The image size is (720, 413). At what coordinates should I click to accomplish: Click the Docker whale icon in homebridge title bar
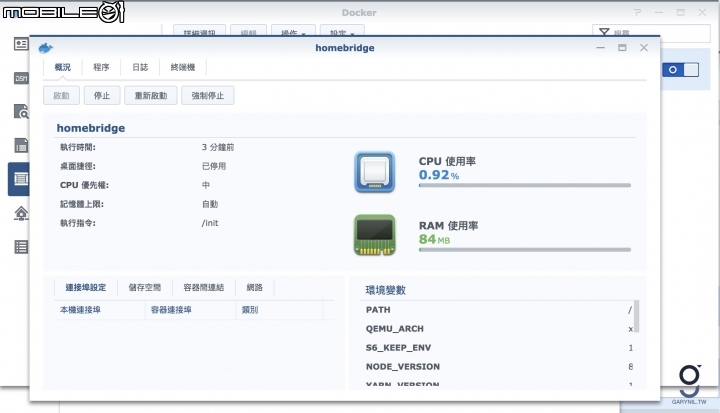(45, 48)
